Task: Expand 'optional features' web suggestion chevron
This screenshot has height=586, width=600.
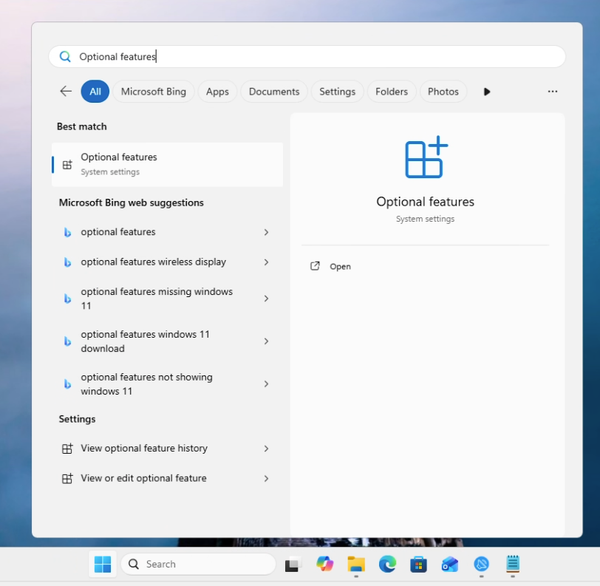Action: [x=266, y=232]
